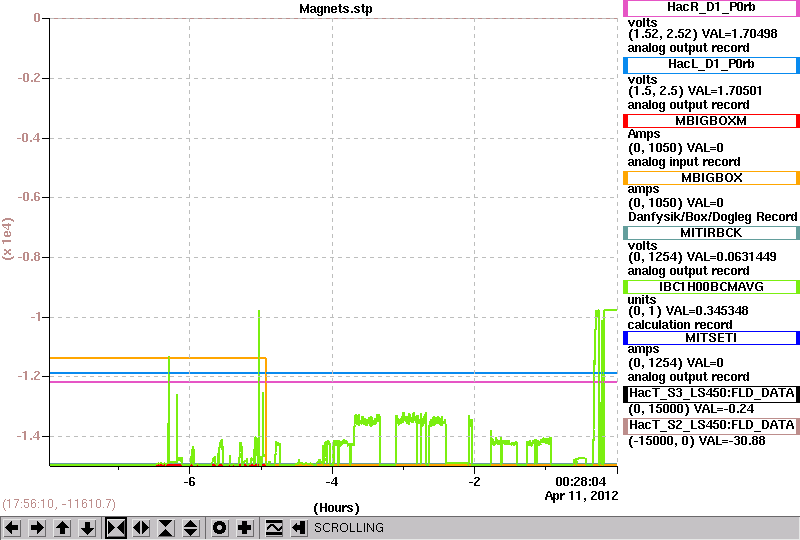The image size is (800, 540).
Task: Click the (x 1e4) y-axis scale label
Action: (x=8, y=239)
